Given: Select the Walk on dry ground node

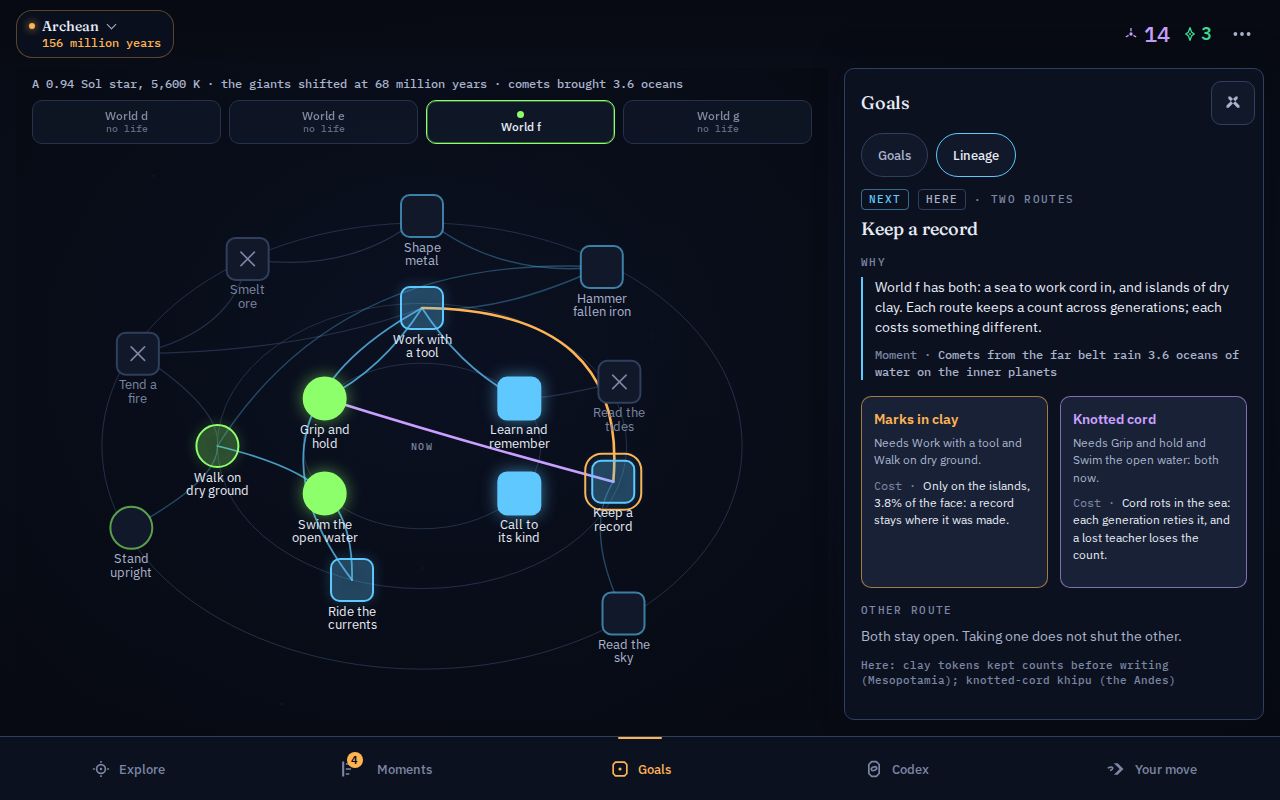Looking at the screenshot, I should (x=217, y=446).
